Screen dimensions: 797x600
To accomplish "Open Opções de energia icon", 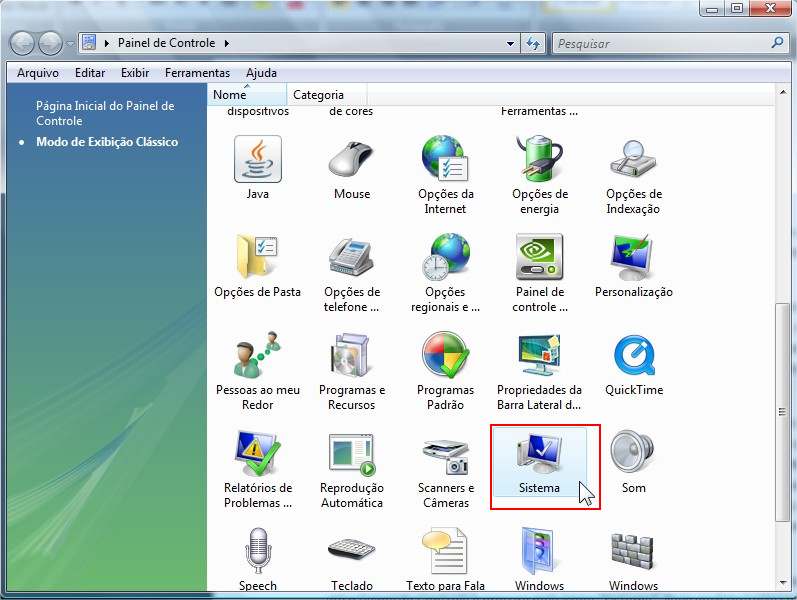I will point(539,161).
